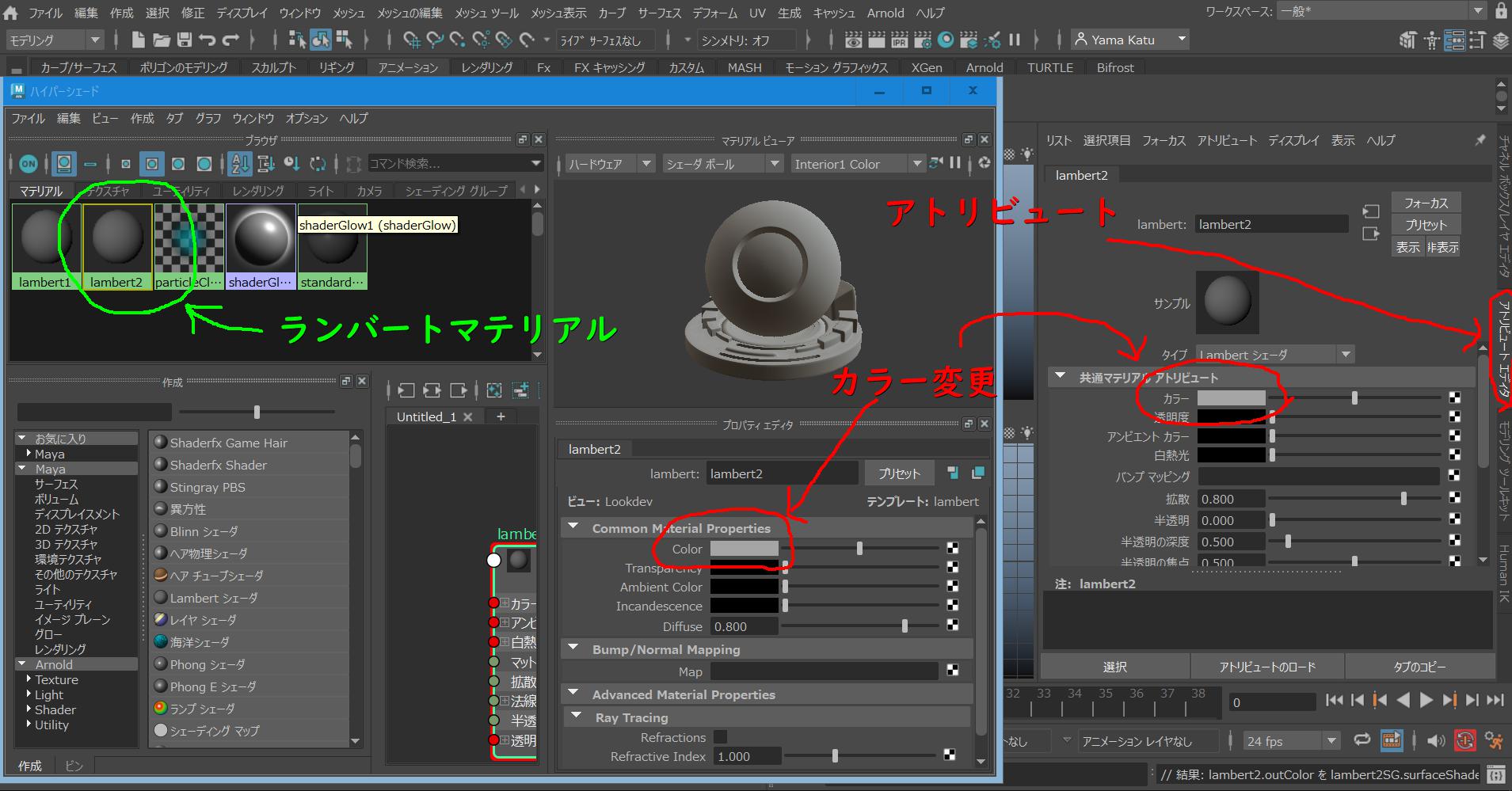Click the フォーカス button in Attribute Editor
Image resolution: width=1512 pixels, height=791 pixels.
[1426, 203]
